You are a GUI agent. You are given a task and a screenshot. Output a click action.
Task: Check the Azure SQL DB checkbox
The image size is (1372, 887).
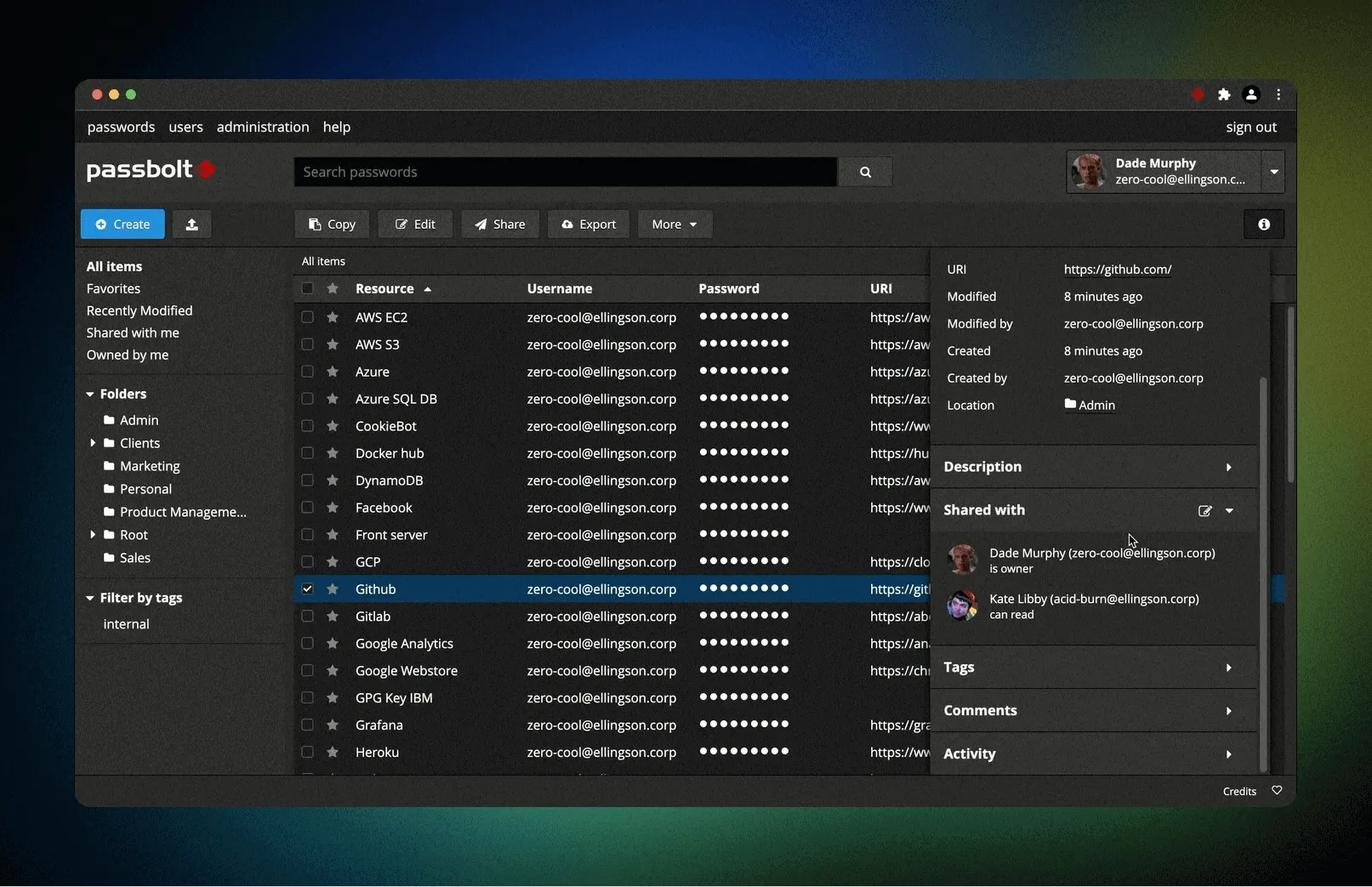[307, 399]
